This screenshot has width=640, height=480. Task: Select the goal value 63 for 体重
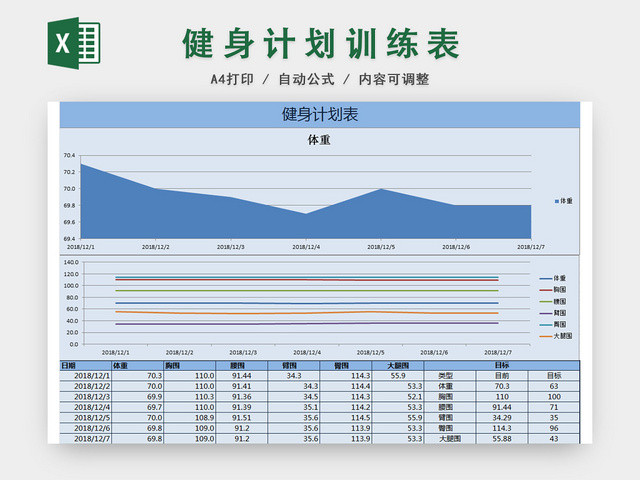(x=554, y=386)
